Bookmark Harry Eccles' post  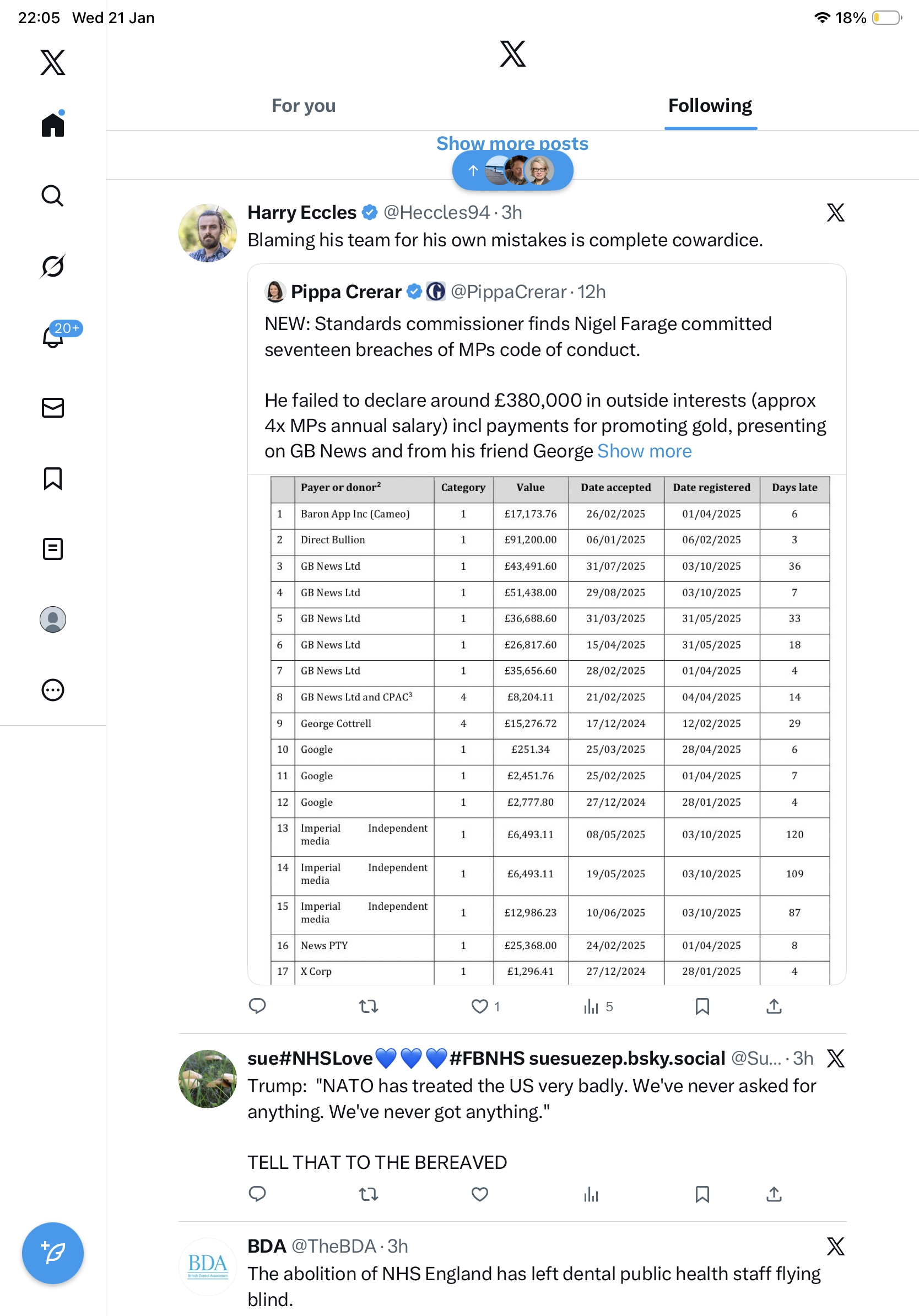702,1006
